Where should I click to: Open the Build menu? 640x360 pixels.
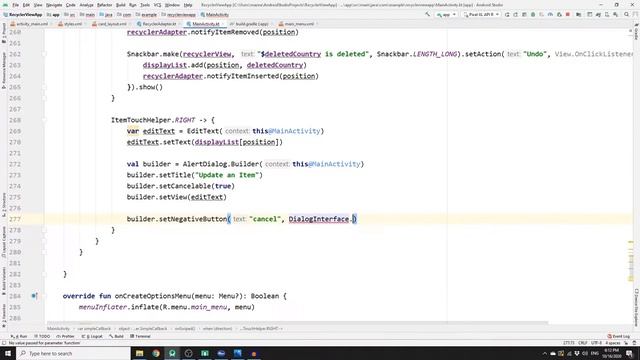120,5
